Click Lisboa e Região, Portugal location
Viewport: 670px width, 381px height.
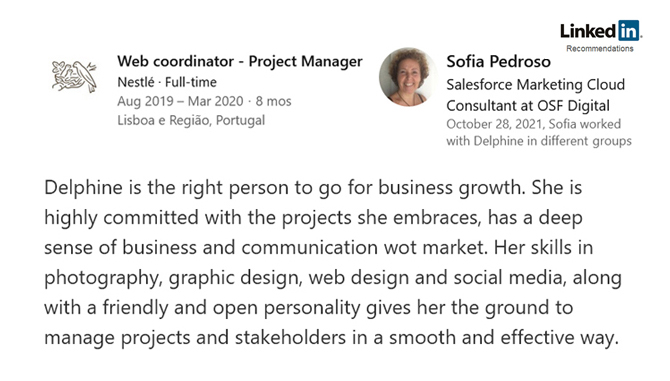click(x=191, y=120)
